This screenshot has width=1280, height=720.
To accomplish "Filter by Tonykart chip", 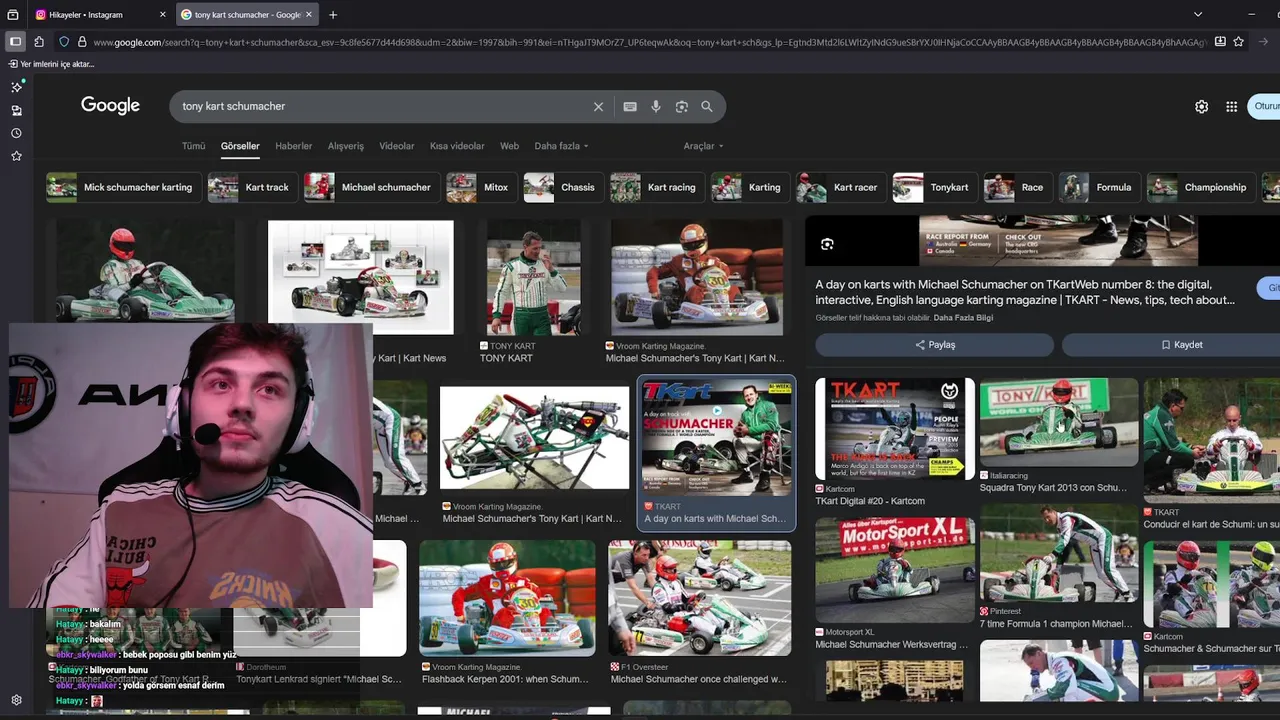I will pyautogui.click(x=935, y=187).
